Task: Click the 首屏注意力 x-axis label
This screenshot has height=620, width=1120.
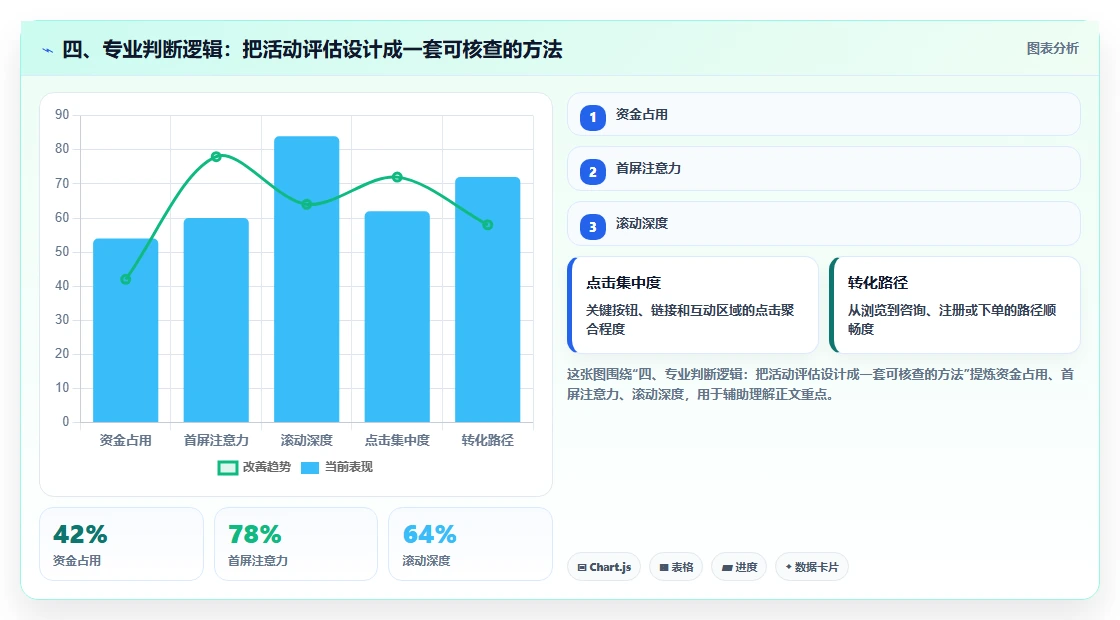Action: point(216,441)
